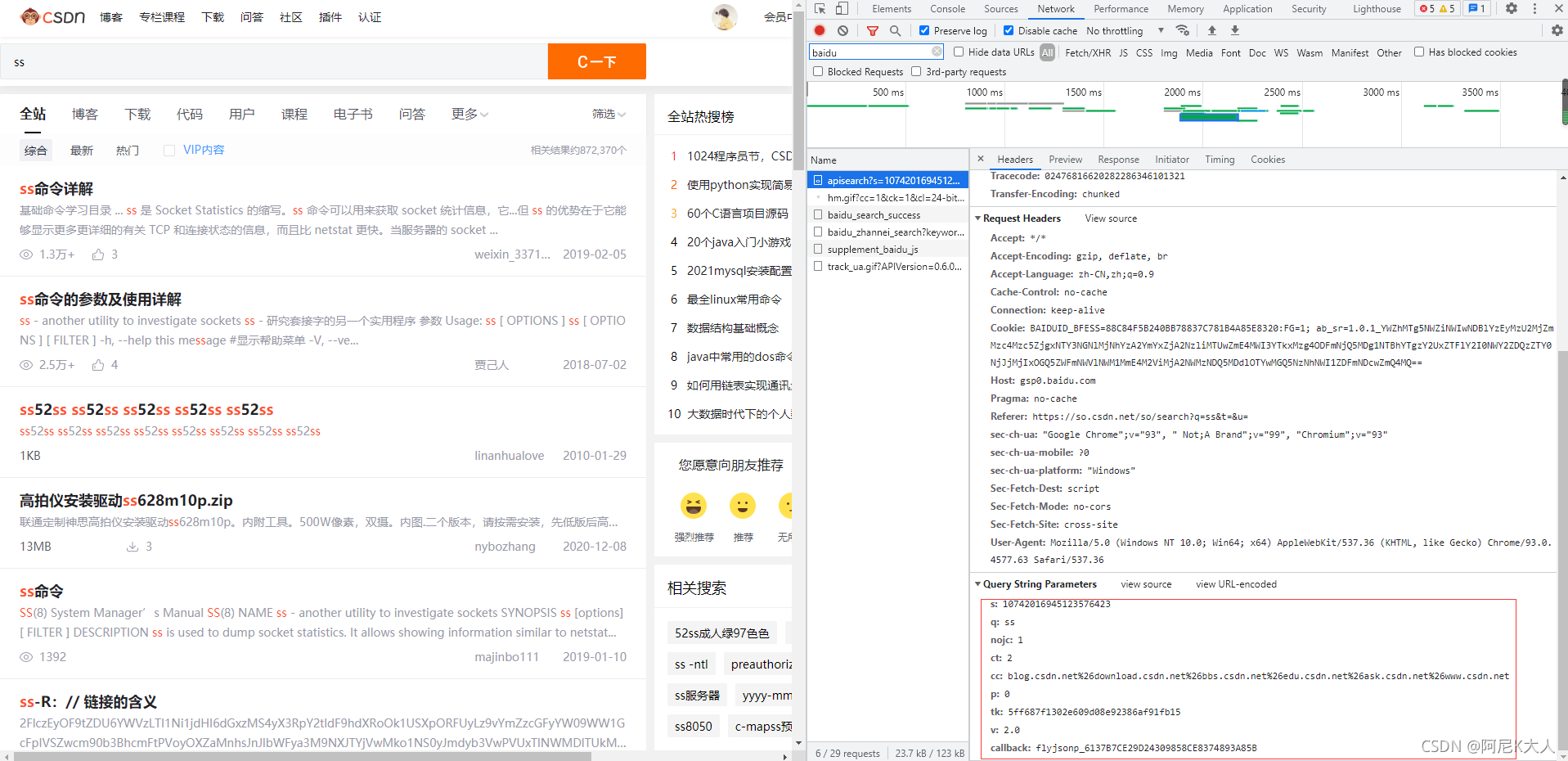Open the throttling dropdown

tap(1125, 30)
